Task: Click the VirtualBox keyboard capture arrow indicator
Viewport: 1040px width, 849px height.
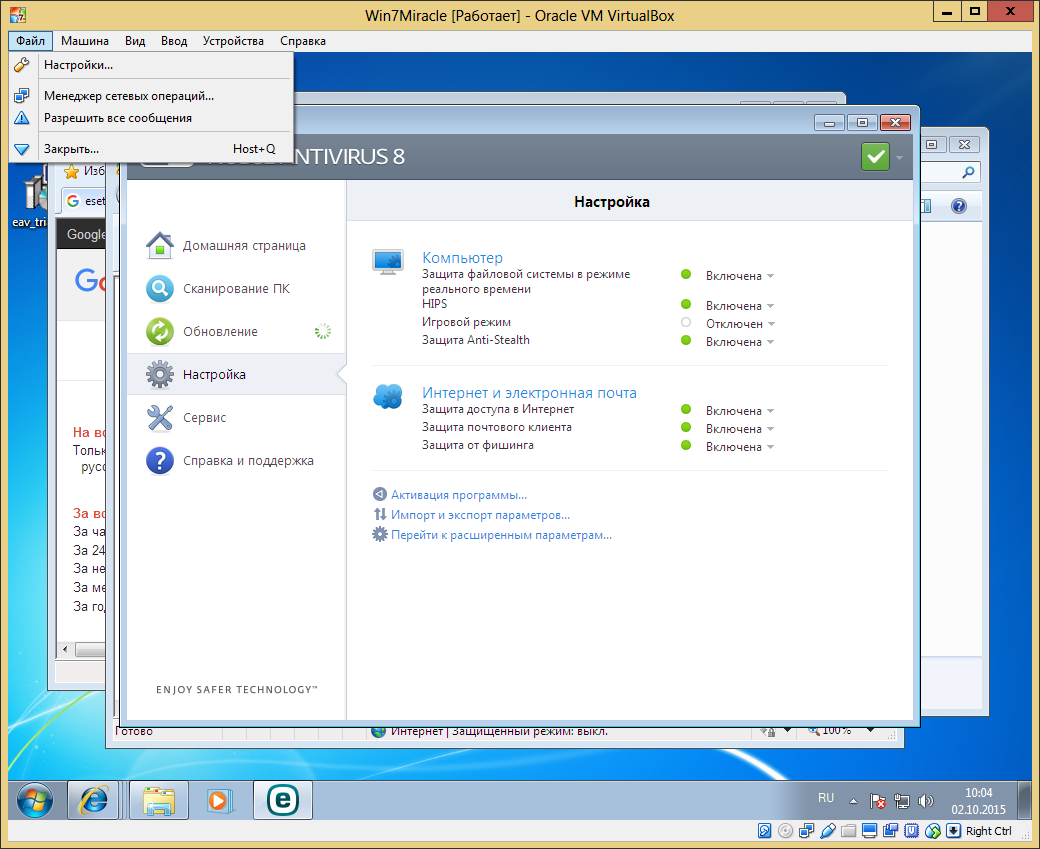Action: click(x=953, y=830)
